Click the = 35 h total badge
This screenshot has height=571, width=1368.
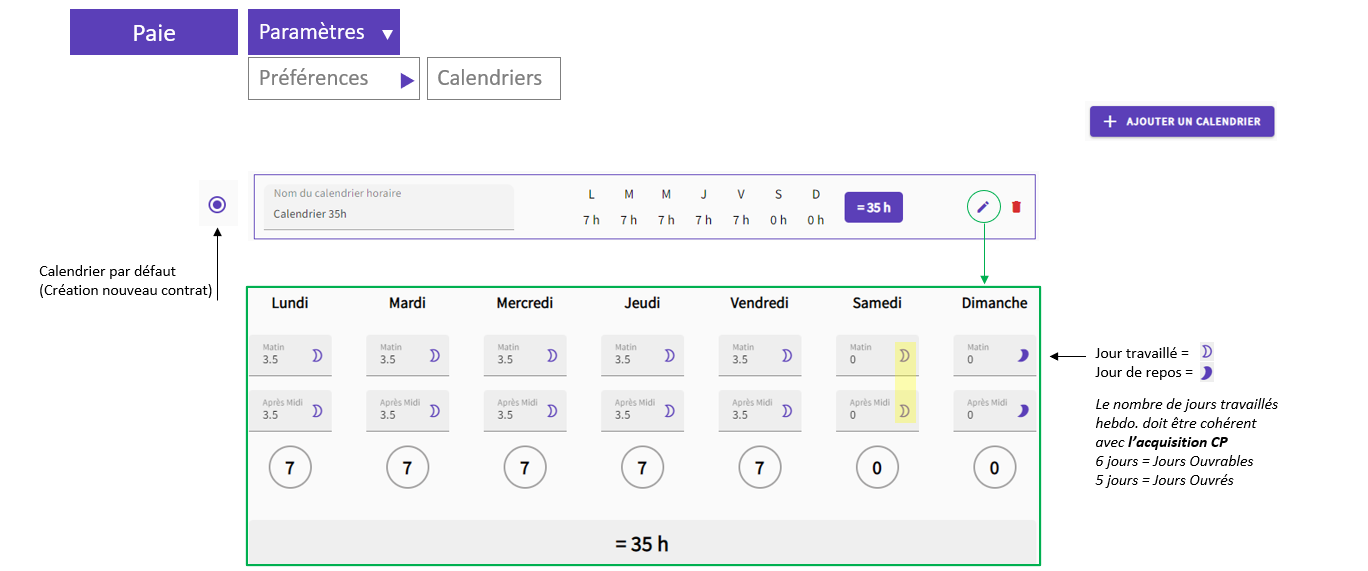click(874, 207)
